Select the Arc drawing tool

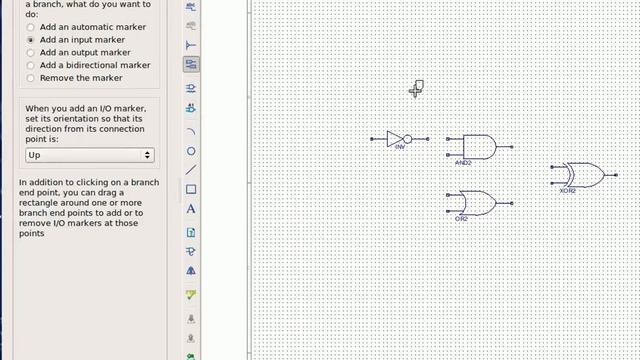tap(191, 131)
